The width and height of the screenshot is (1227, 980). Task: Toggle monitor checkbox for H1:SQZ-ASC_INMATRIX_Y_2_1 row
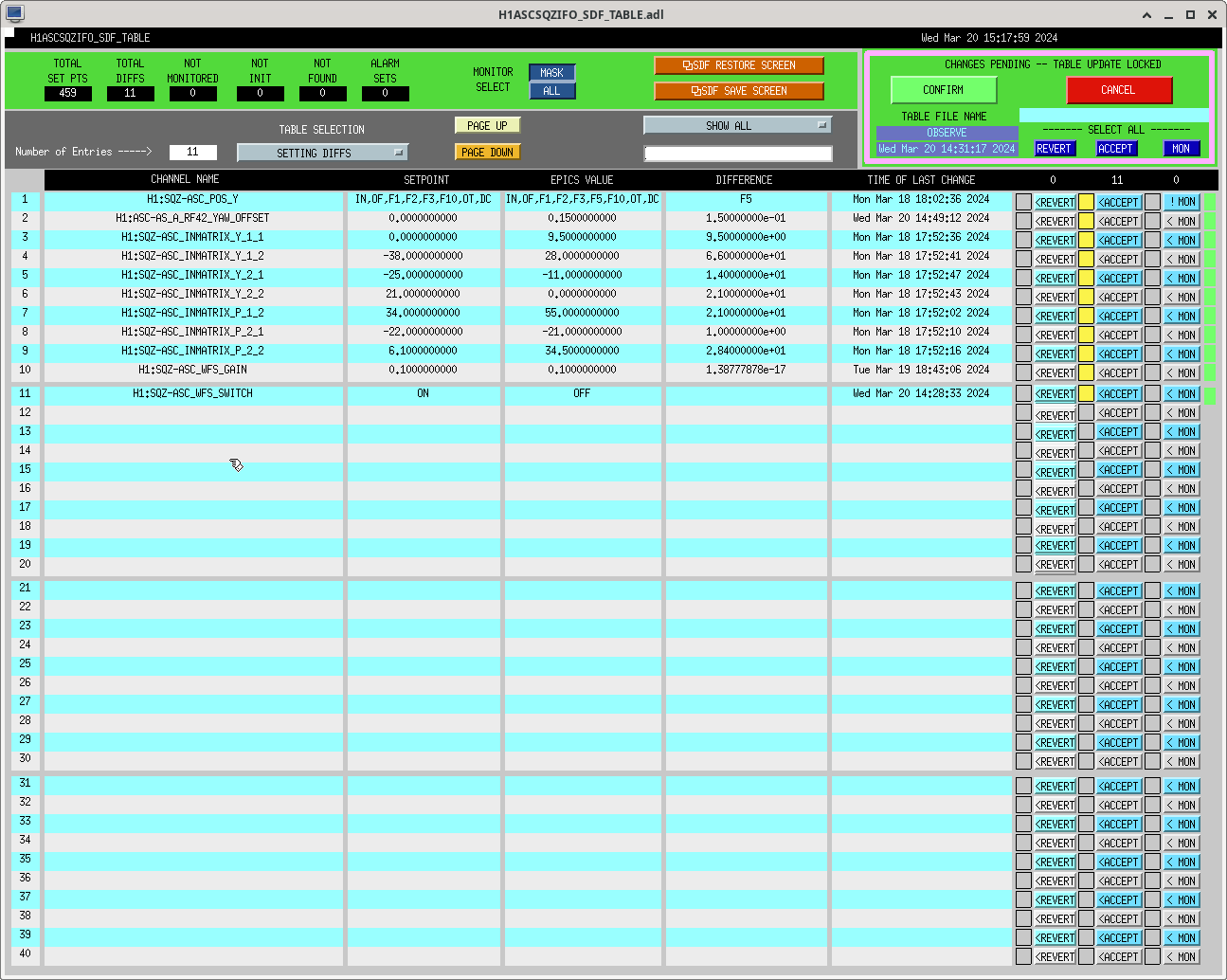point(1152,278)
